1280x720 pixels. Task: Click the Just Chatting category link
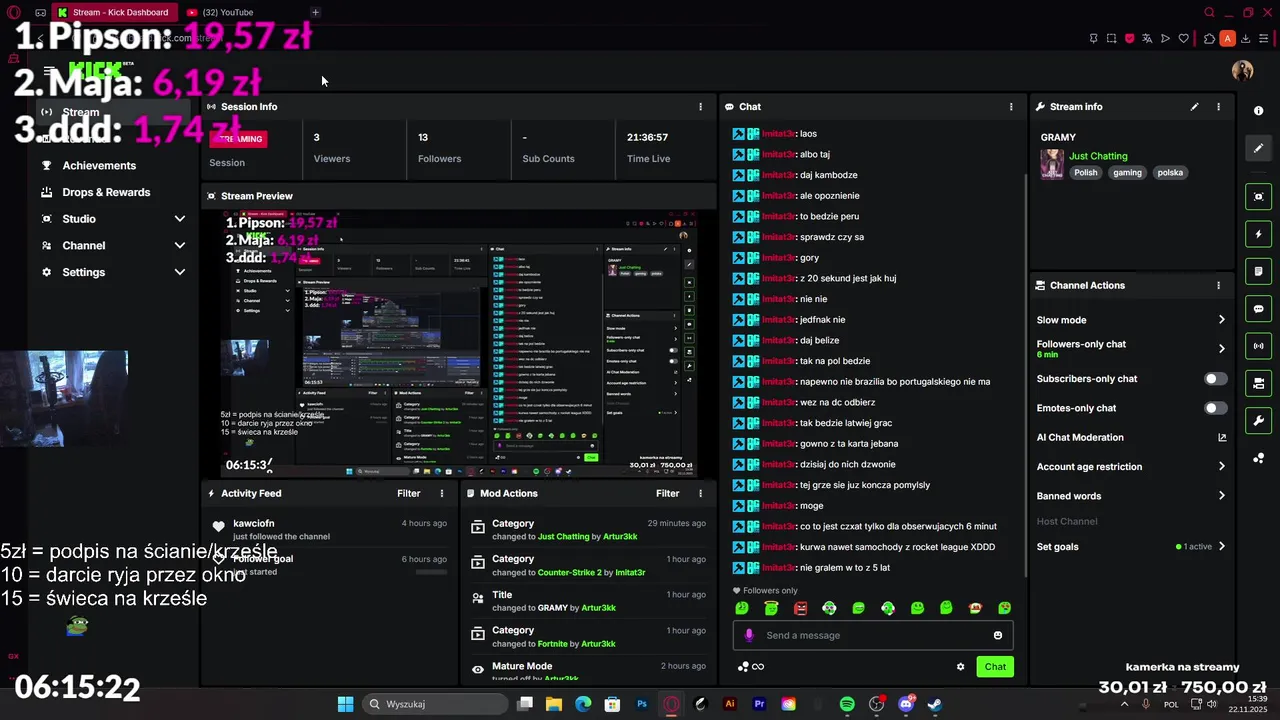pyautogui.click(x=1098, y=156)
